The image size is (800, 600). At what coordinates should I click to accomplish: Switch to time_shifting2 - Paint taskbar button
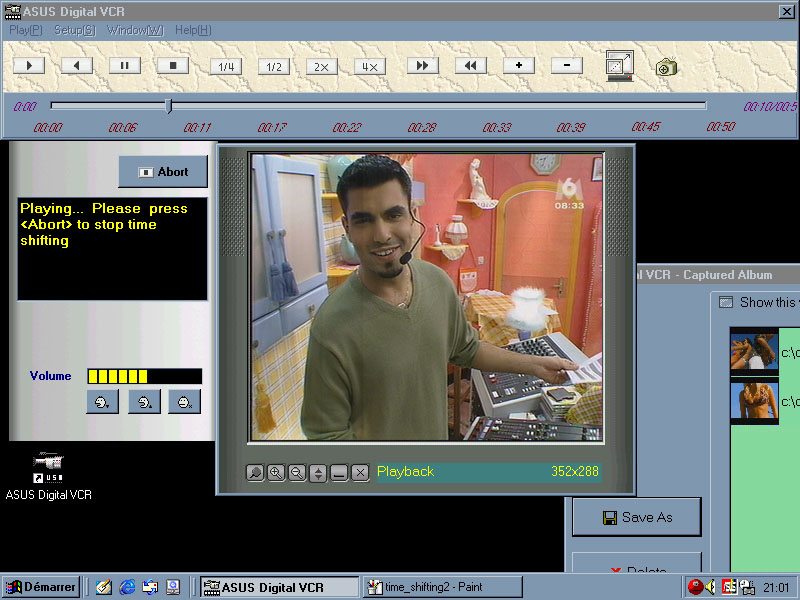(443, 587)
